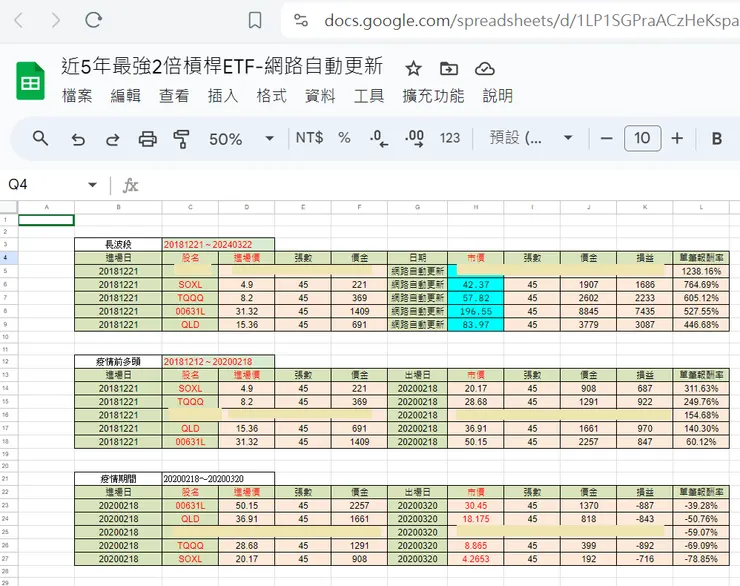Open the 格式 menu
Image resolution: width=740 pixels, height=586 pixels.
(271, 96)
